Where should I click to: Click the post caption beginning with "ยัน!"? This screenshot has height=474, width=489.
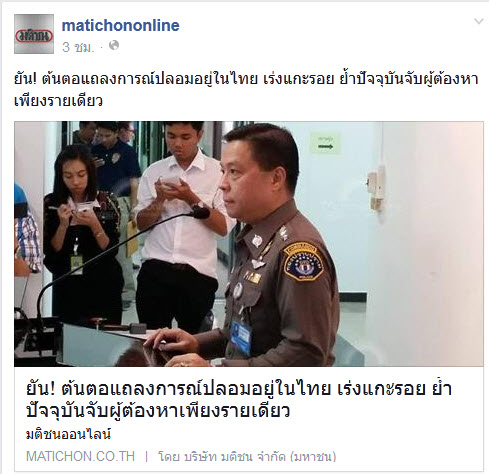tap(246, 90)
